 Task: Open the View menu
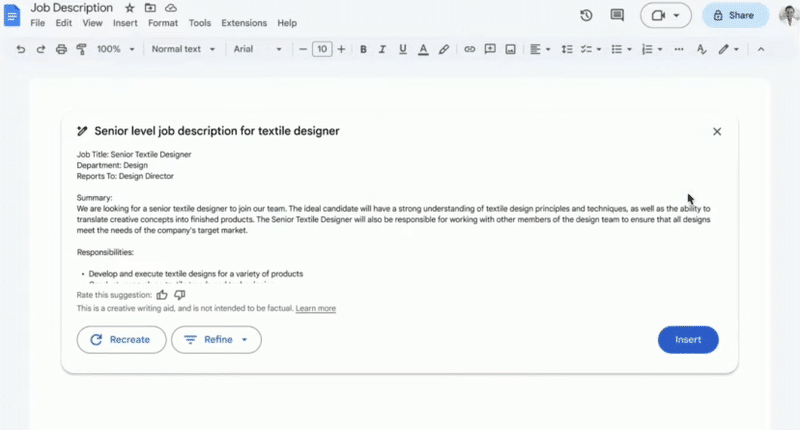tap(92, 23)
